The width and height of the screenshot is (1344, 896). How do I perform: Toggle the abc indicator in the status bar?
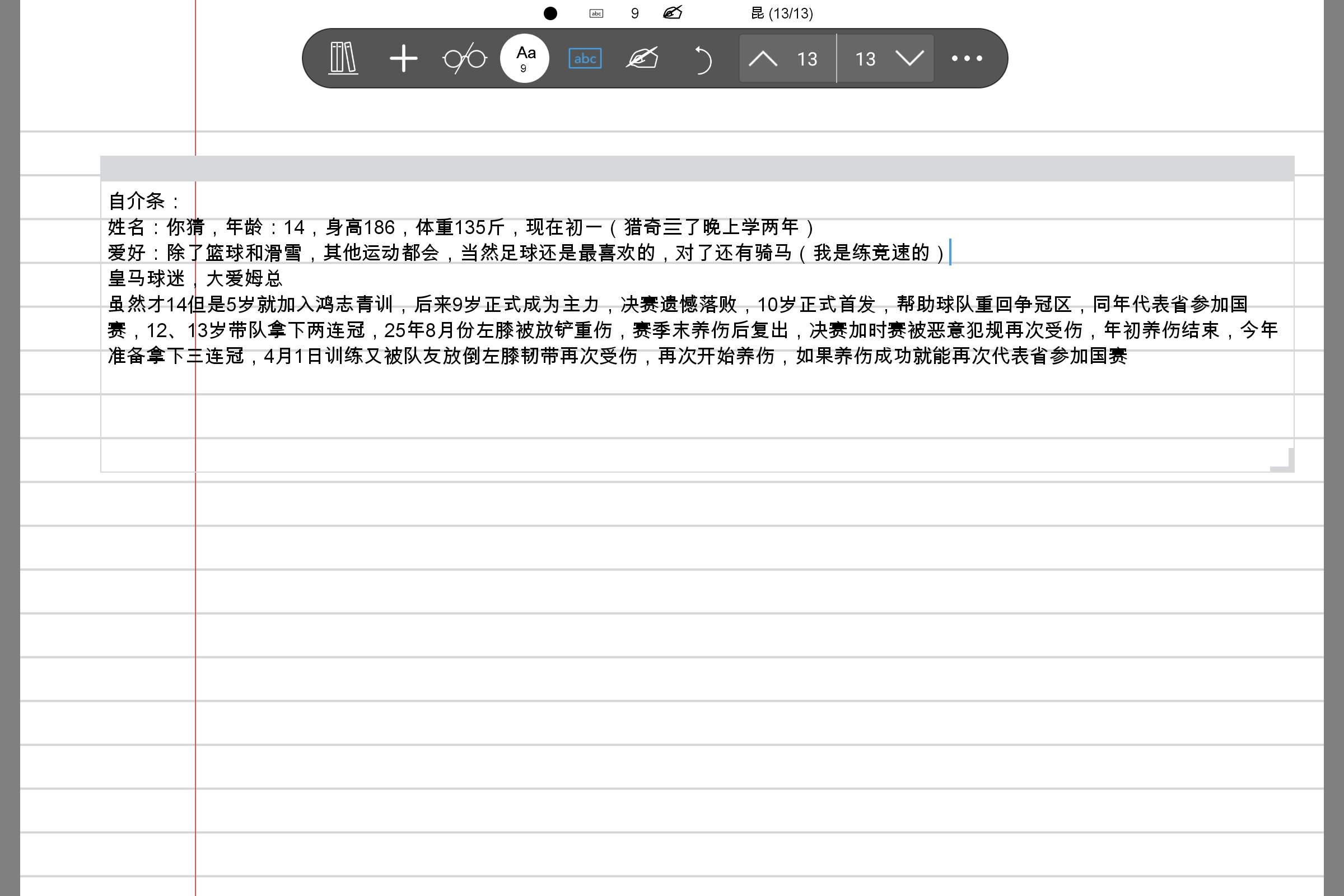coord(595,12)
